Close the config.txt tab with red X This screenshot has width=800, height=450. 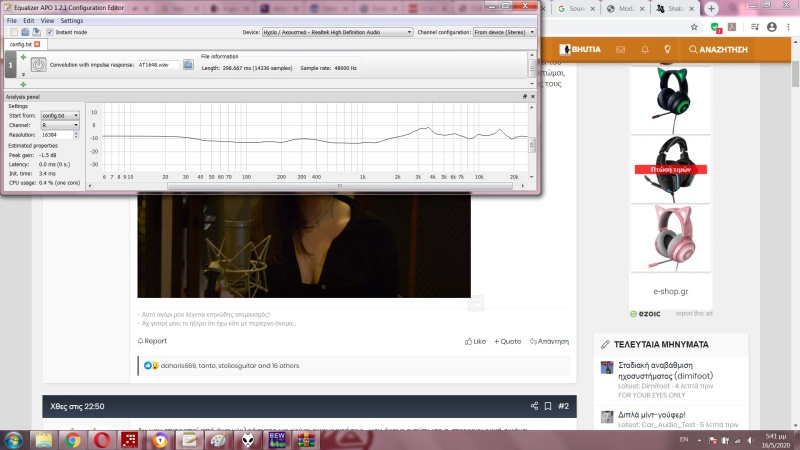click(x=37, y=44)
